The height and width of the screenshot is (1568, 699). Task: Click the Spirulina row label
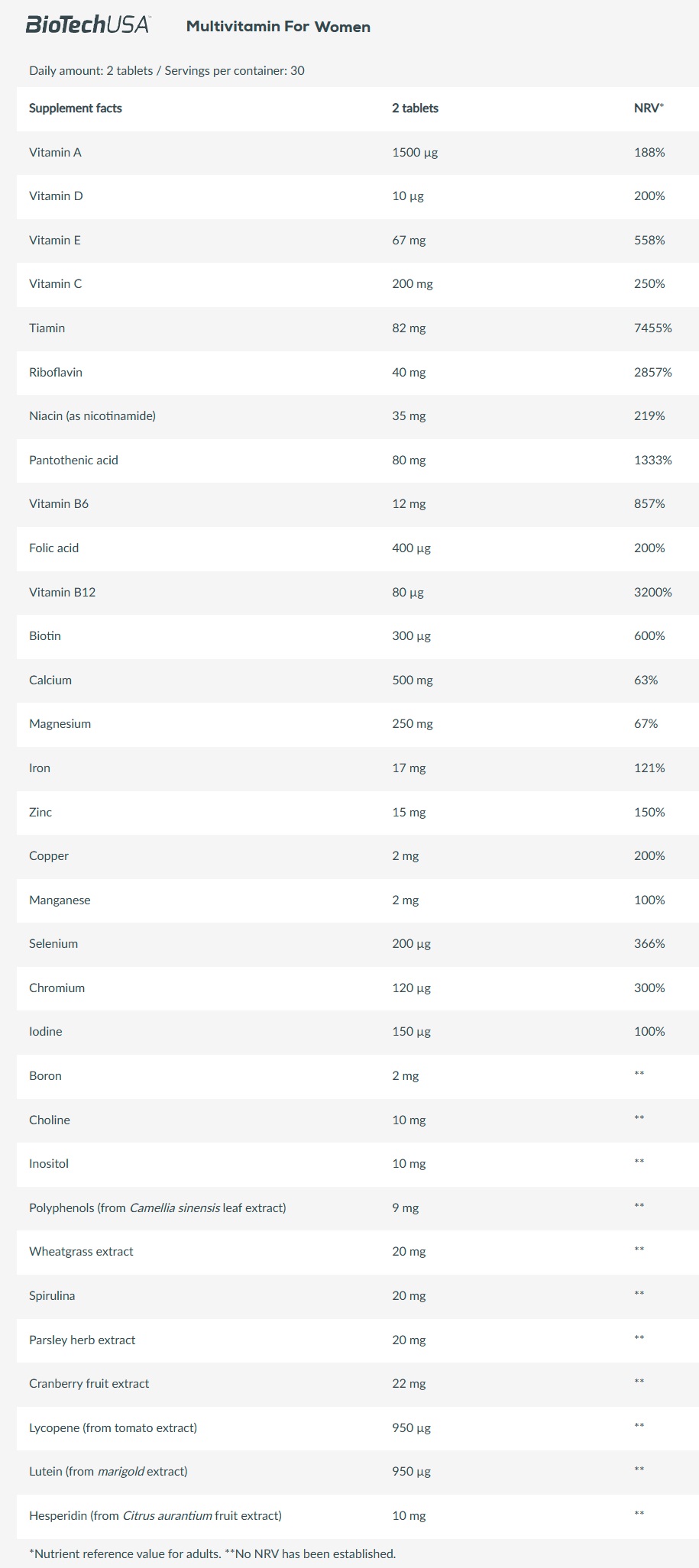pyautogui.click(x=52, y=1295)
